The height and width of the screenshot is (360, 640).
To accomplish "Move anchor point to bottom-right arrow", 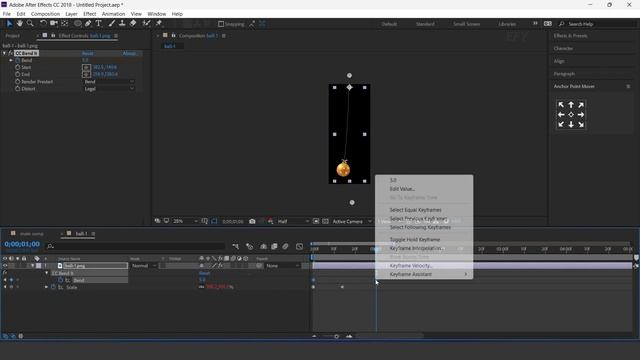I will 581,124.
